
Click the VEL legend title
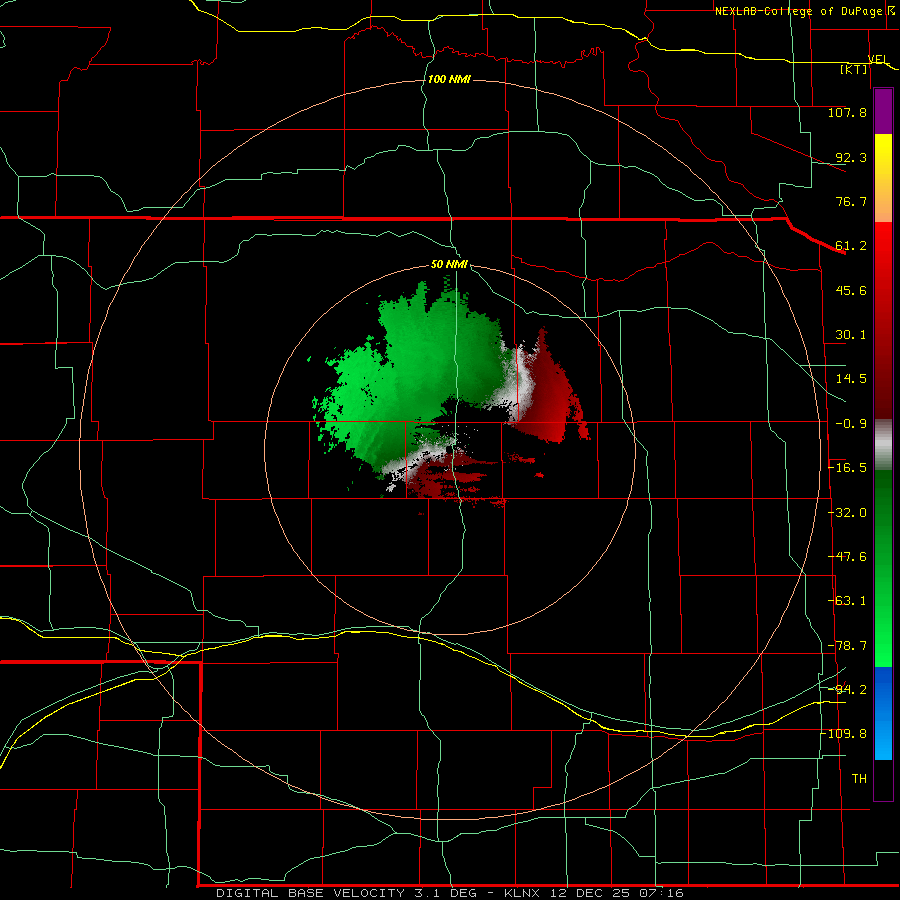(x=878, y=59)
